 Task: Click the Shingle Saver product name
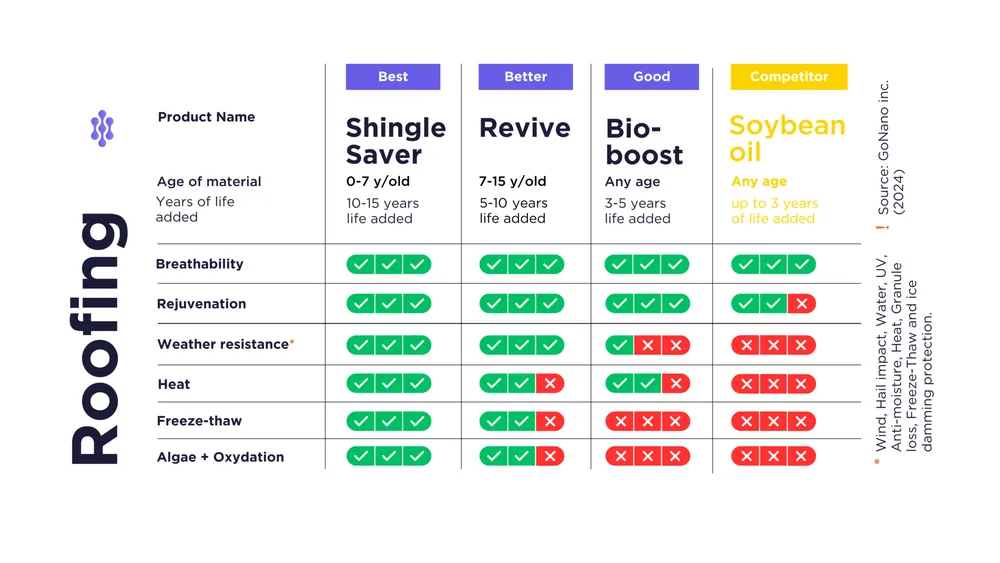tap(396, 141)
